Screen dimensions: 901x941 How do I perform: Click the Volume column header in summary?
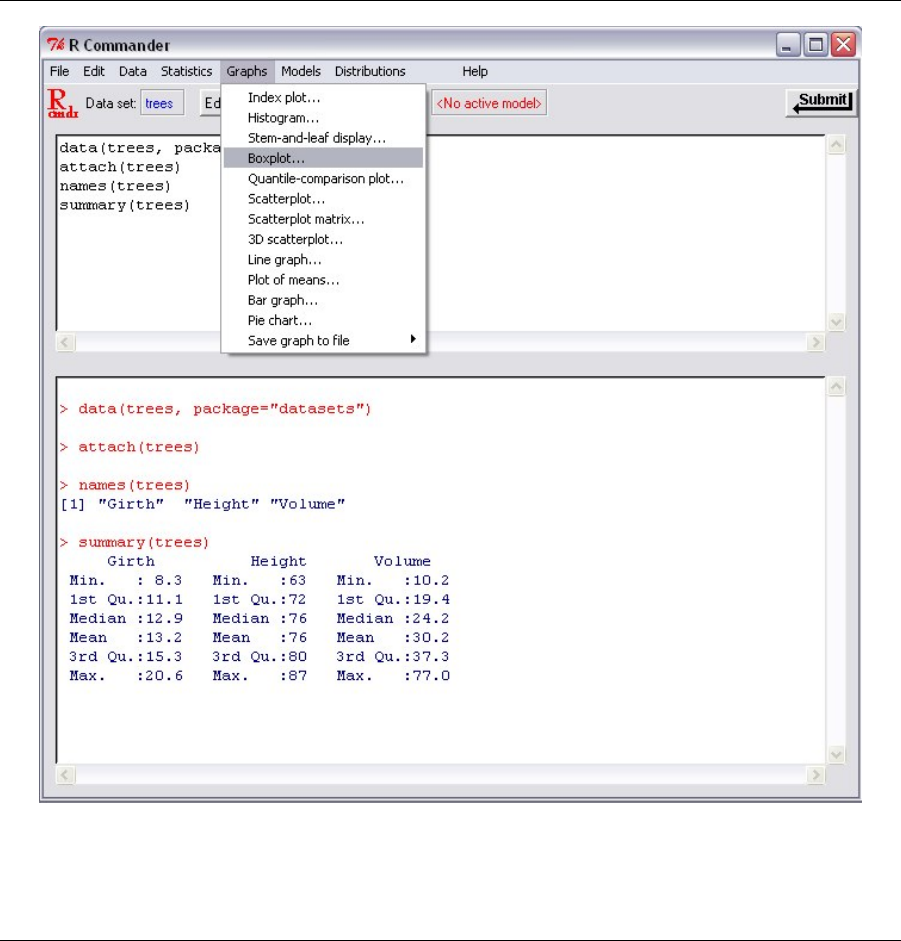(402, 561)
